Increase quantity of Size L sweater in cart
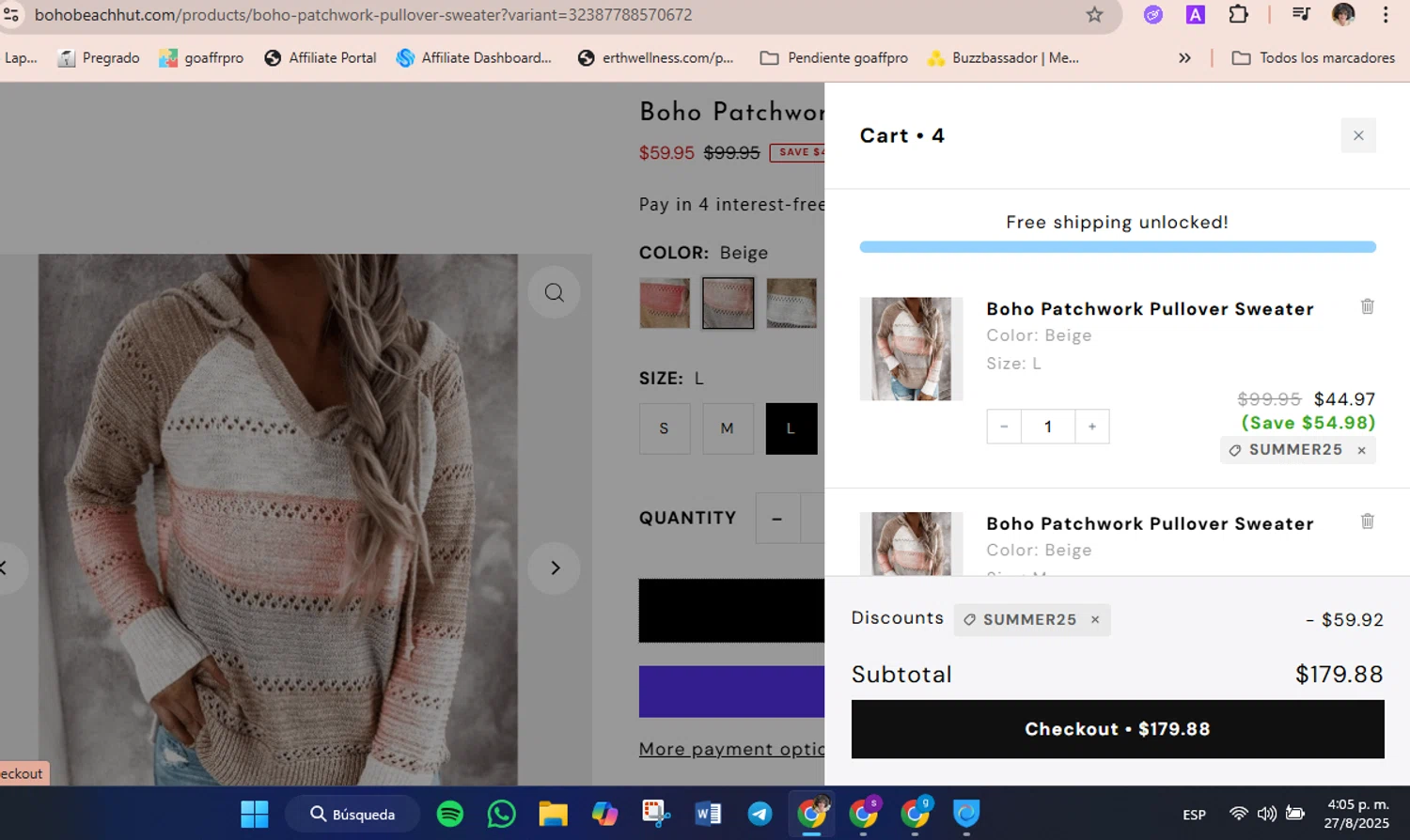Screen dimensions: 1410x840 [x=1092, y=427]
